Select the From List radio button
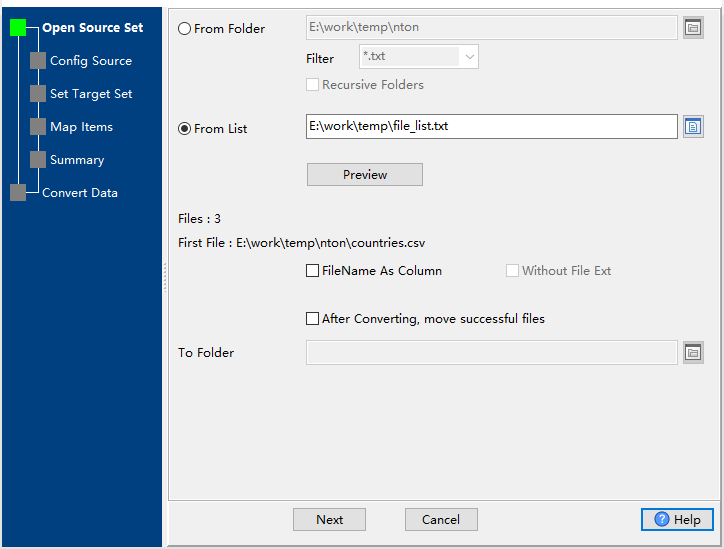The image size is (724, 549). tap(184, 128)
